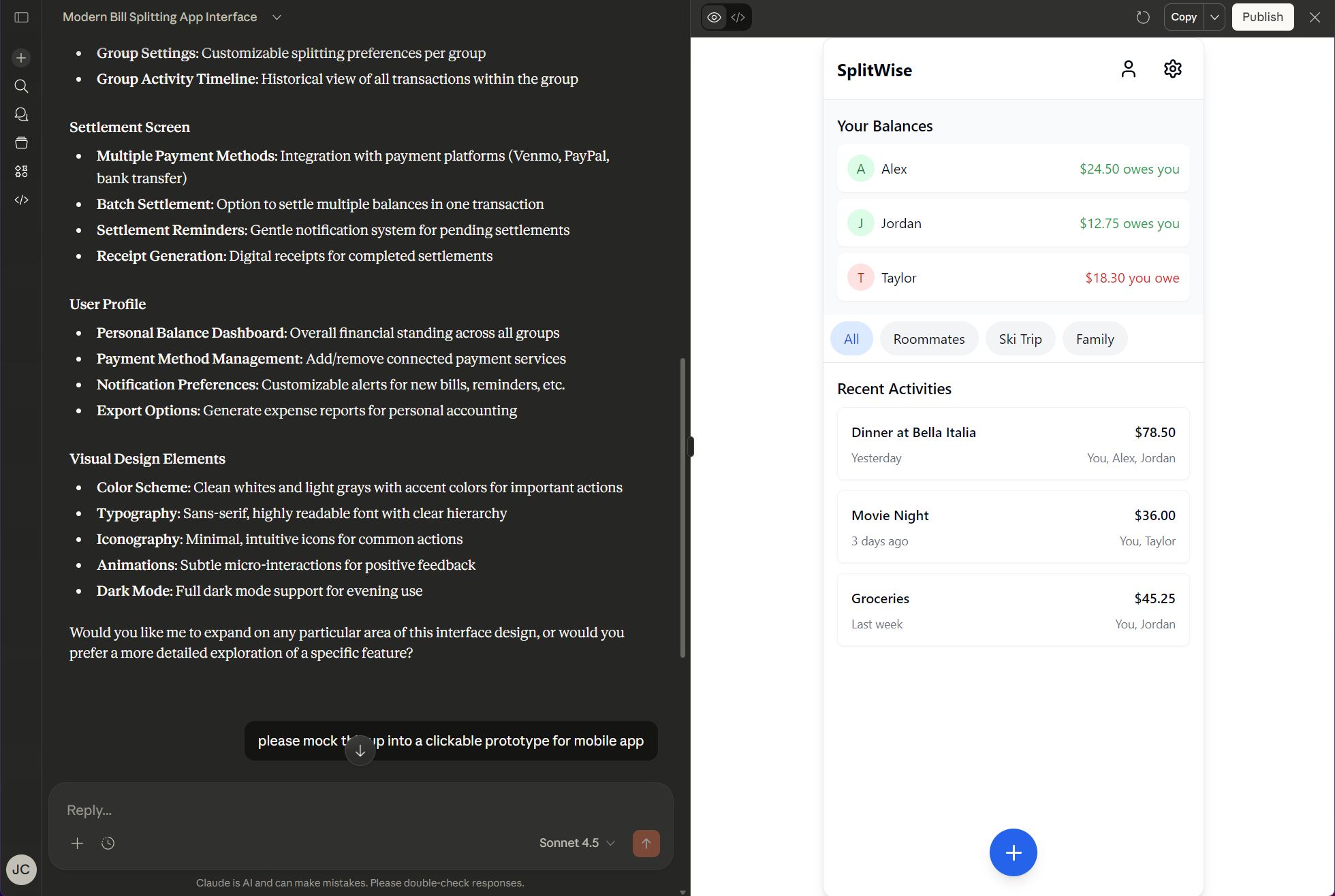Reload the artifact preview
Viewport: 1335px width, 896px height.
coord(1143,17)
